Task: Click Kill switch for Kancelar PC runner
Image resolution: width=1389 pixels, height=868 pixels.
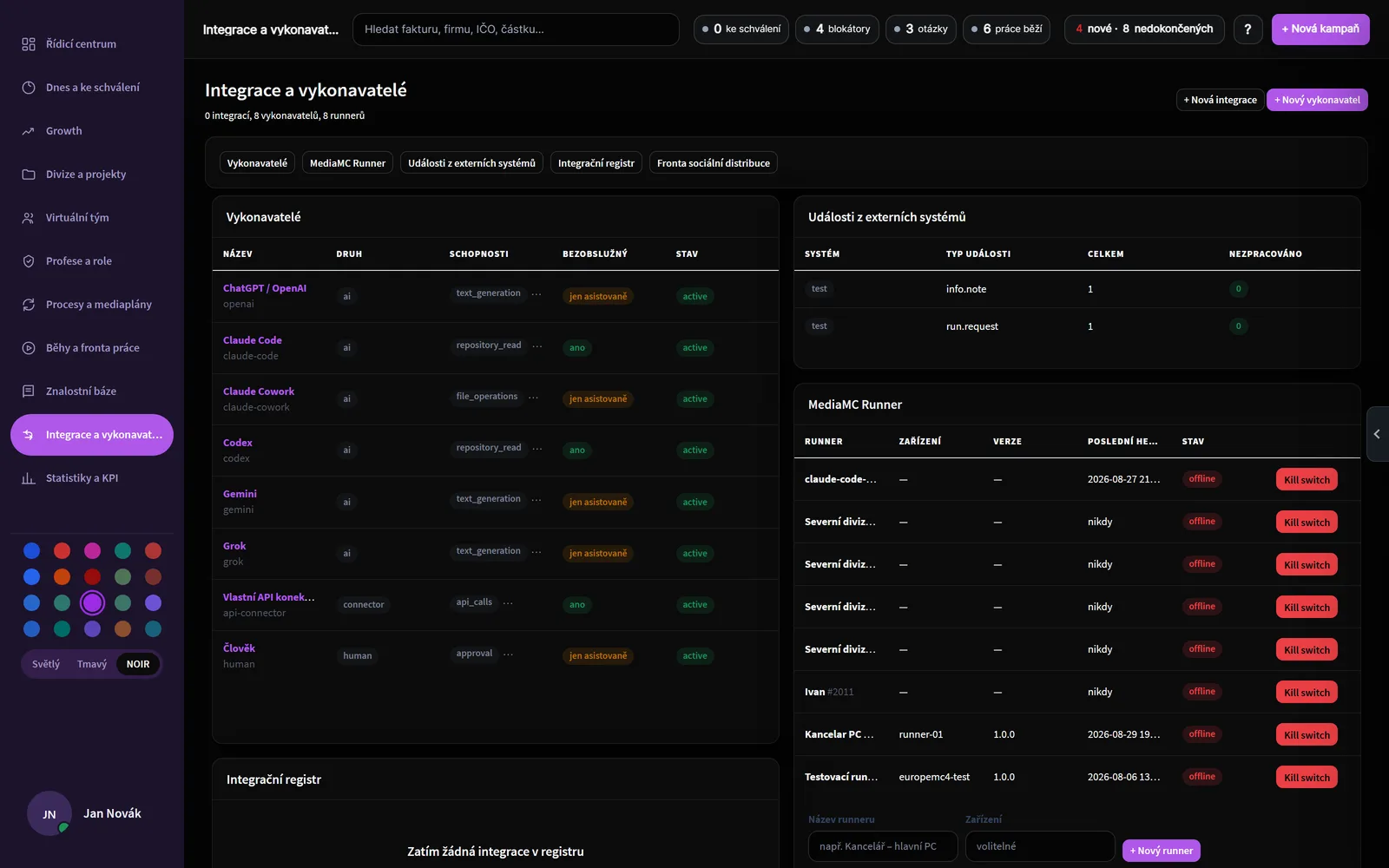Action: coord(1307,735)
